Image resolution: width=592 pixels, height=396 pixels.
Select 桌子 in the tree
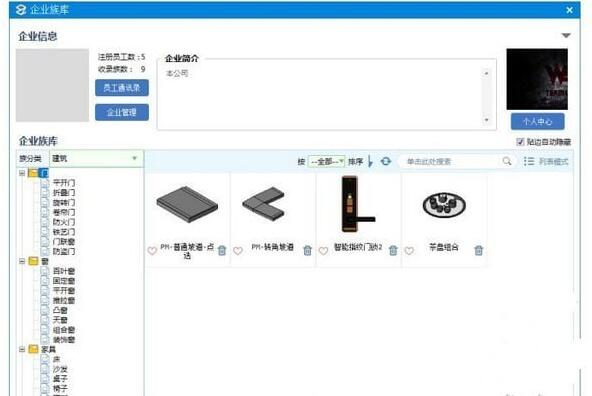60,379
